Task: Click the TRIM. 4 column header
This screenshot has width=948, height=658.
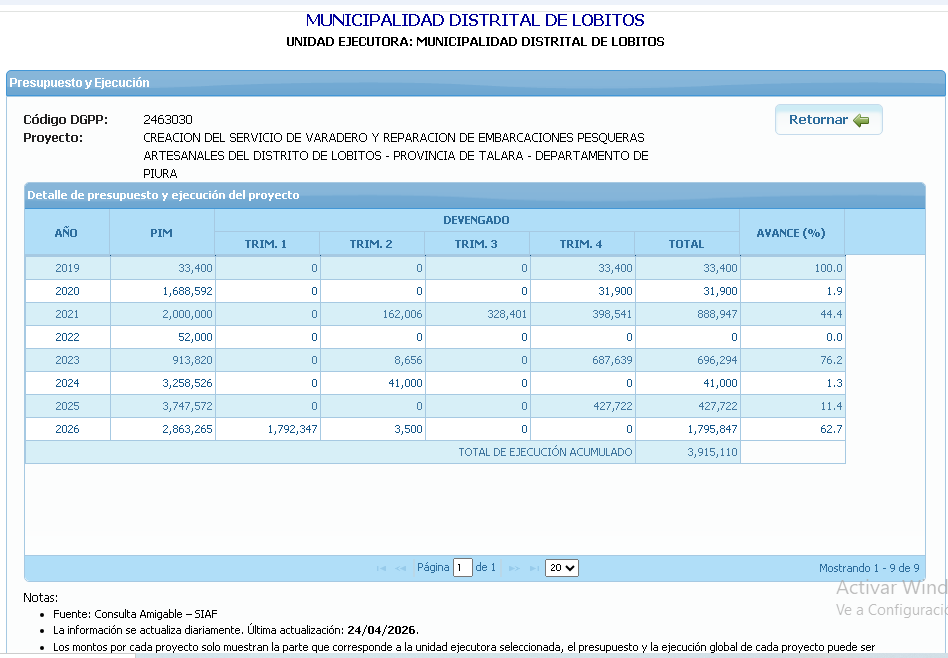Action: 581,244
